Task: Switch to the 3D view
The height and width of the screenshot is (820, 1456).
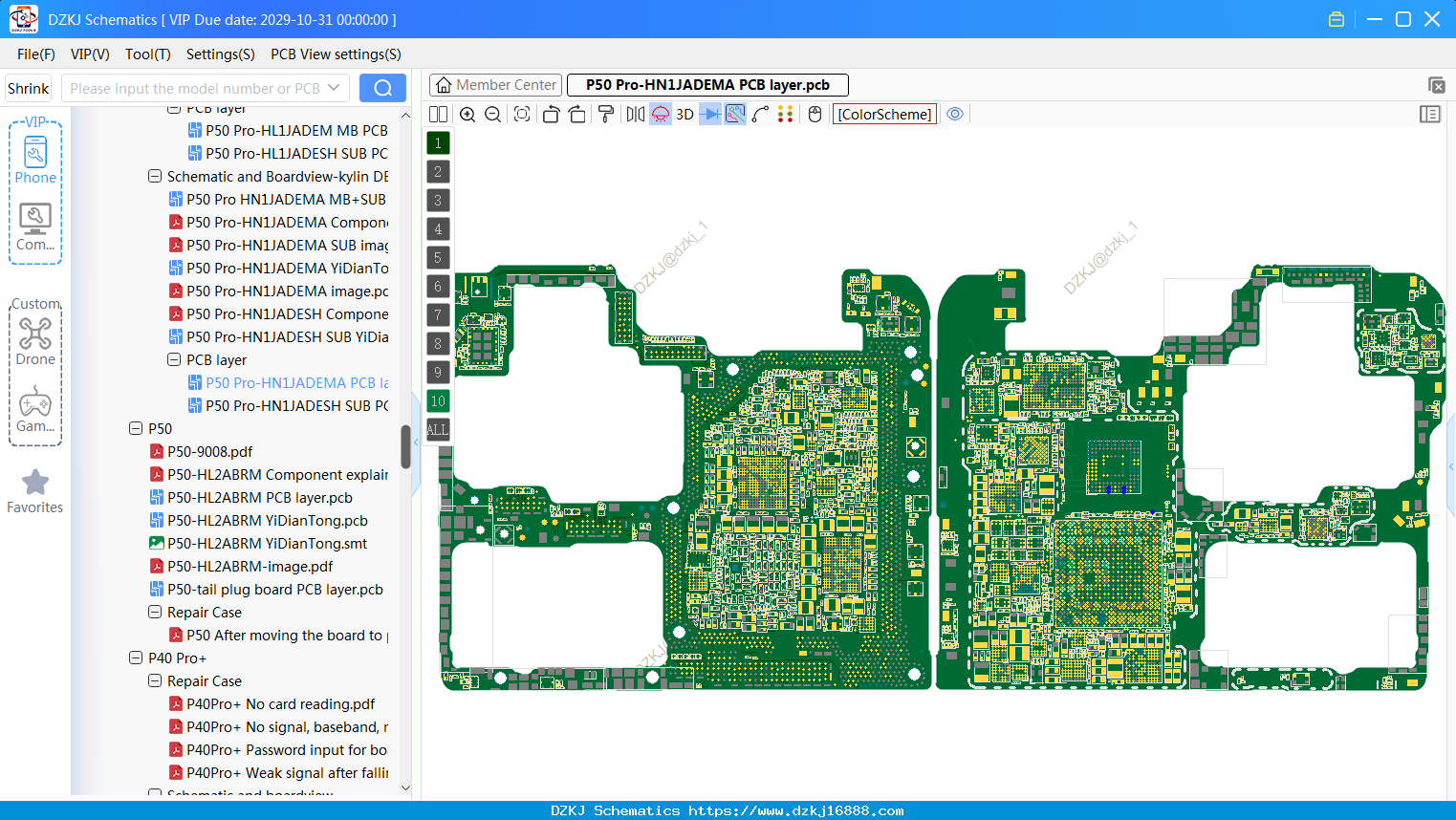Action: point(685,114)
